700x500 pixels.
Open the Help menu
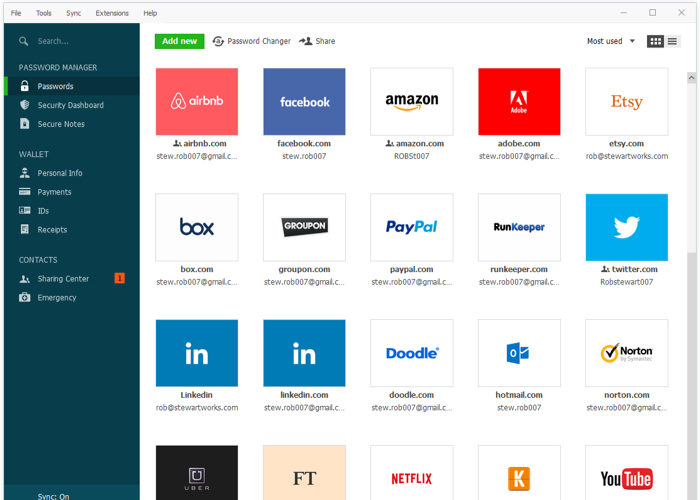[x=150, y=13]
